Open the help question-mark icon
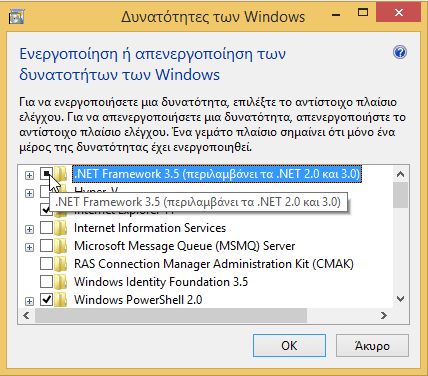428x376 pixels. [400, 52]
